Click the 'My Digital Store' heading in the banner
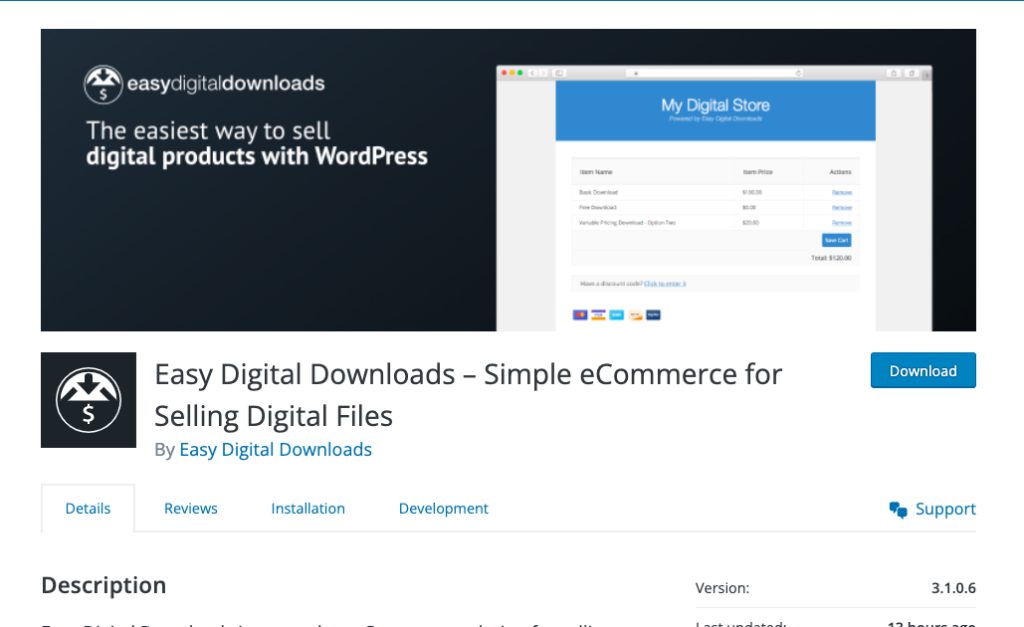Screen dimensions: 1024x627 [715, 105]
